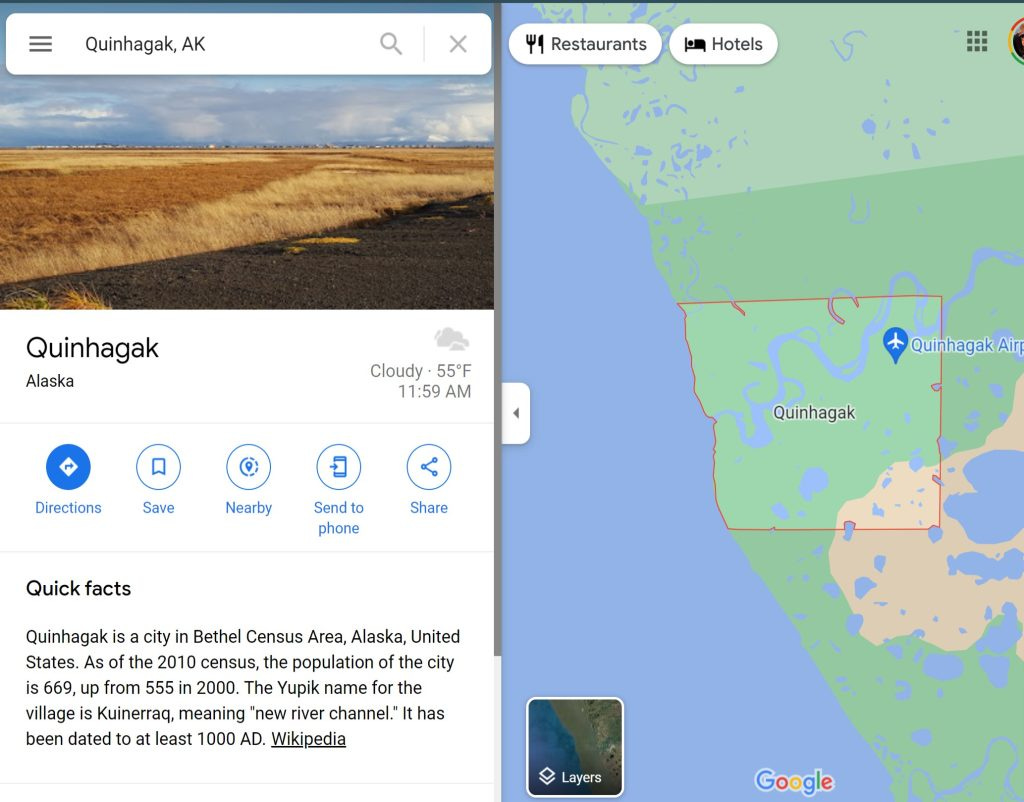Select the Send to phone icon
The width and height of the screenshot is (1024, 802).
click(x=338, y=466)
